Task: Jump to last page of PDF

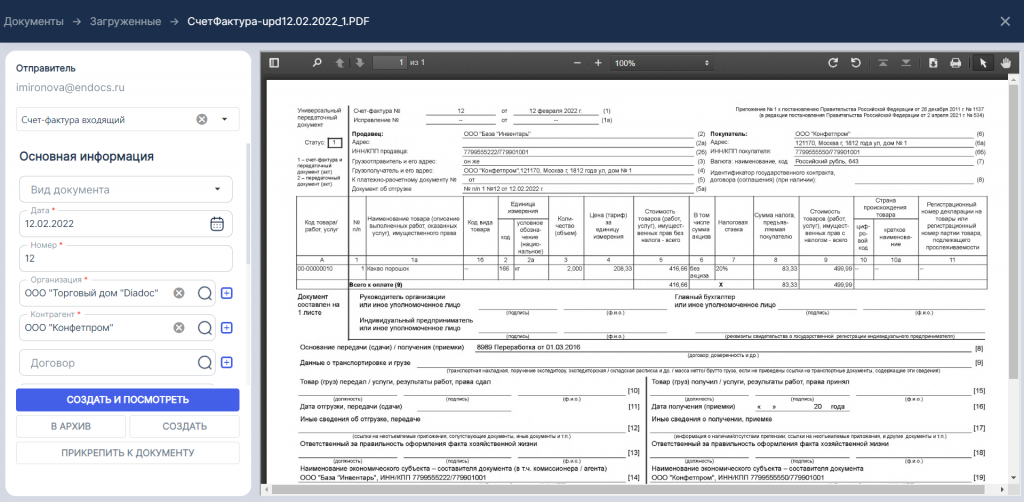Action: point(906,63)
